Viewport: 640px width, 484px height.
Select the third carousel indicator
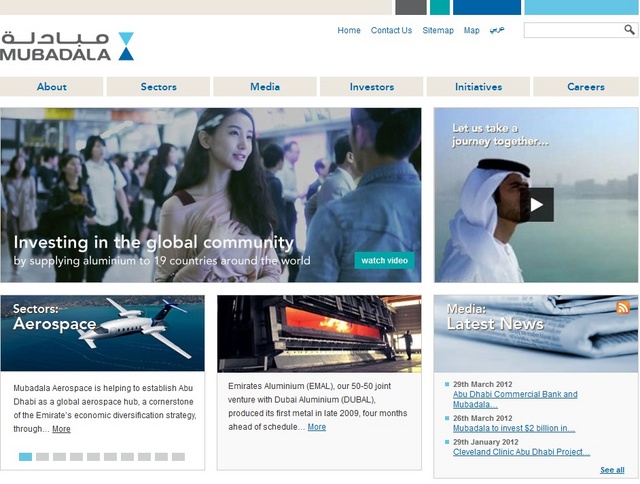point(59,457)
